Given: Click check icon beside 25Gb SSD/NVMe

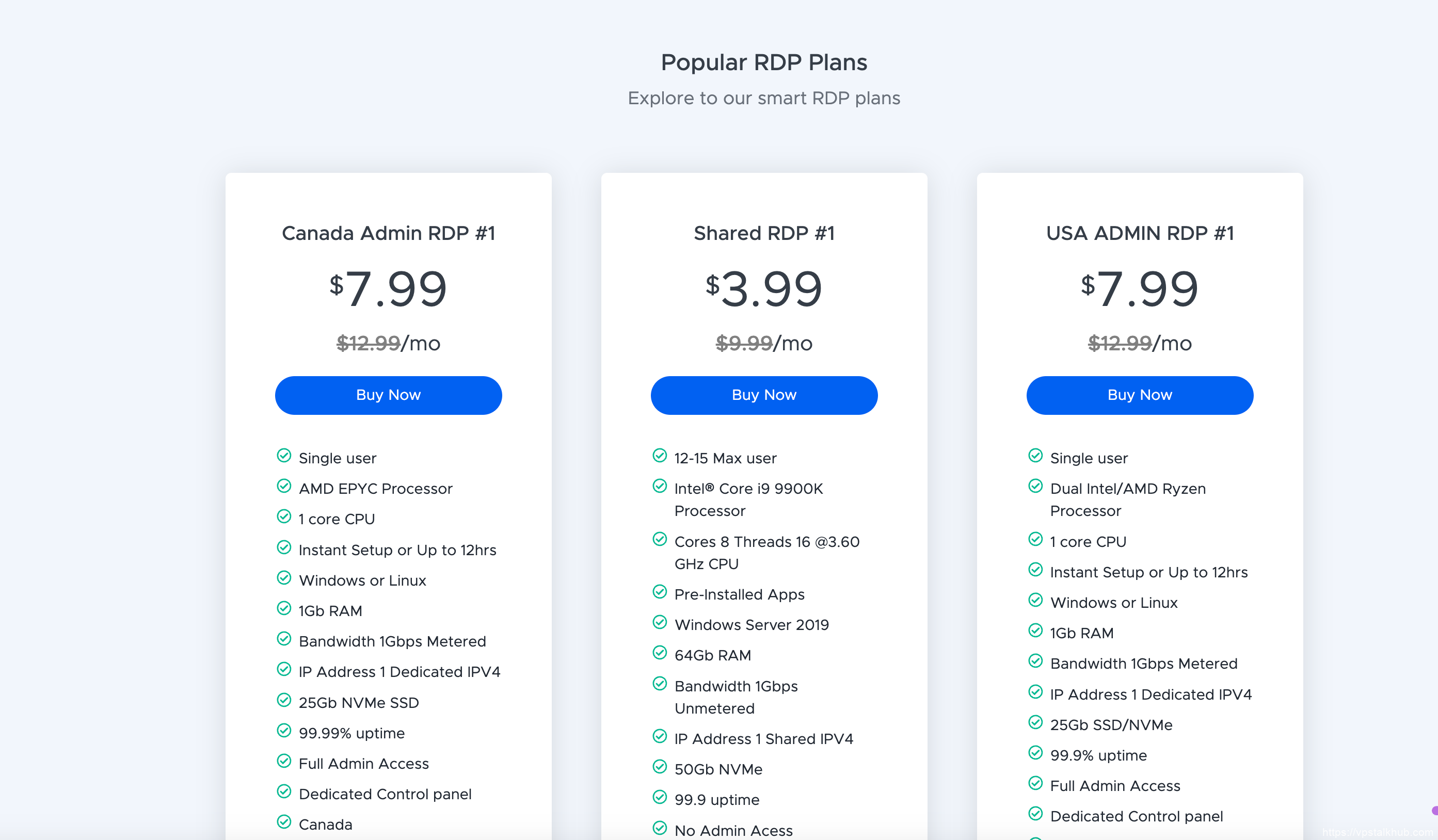Looking at the screenshot, I should point(1035,722).
